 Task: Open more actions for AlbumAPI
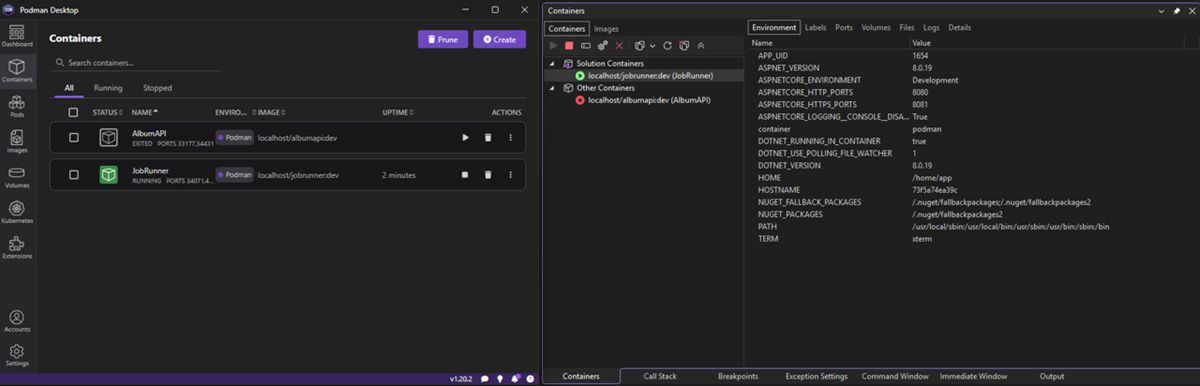pyautogui.click(x=510, y=137)
